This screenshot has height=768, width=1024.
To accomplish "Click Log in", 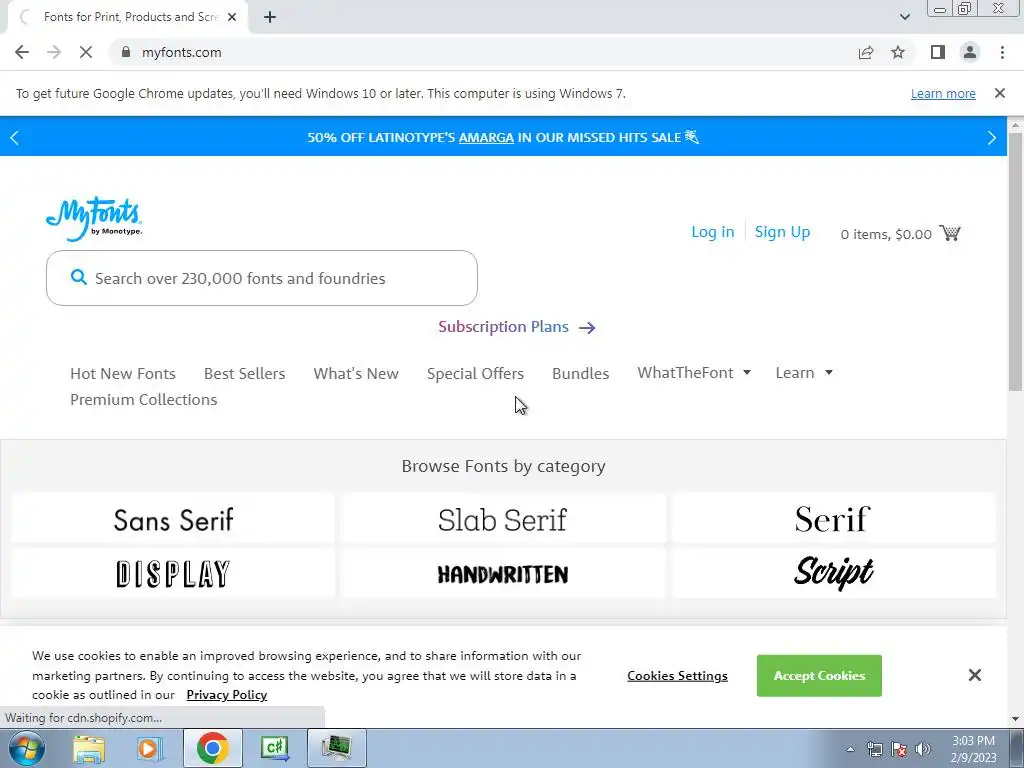I will tap(712, 232).
